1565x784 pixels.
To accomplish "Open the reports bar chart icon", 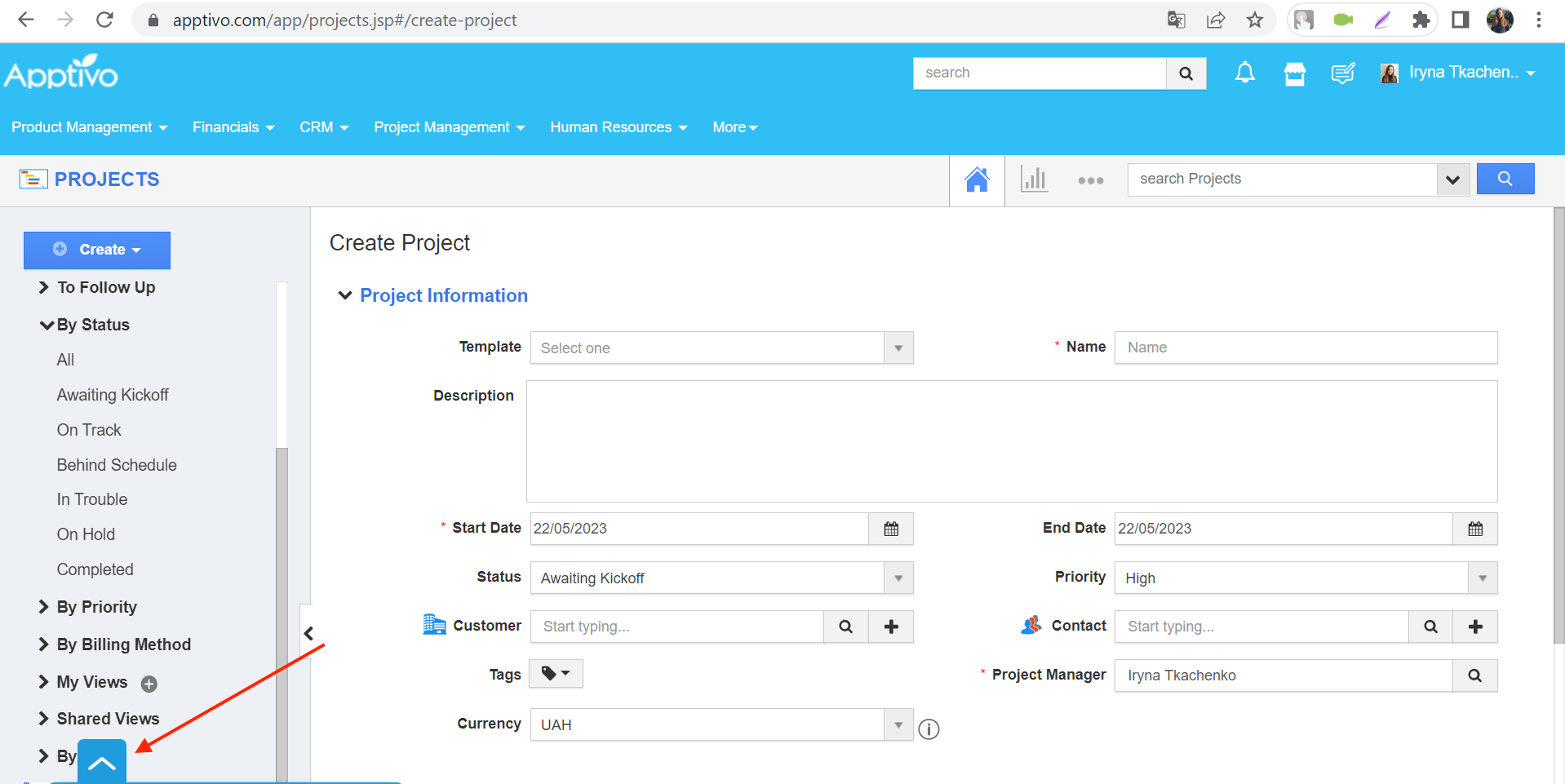I will [1033, 179].
